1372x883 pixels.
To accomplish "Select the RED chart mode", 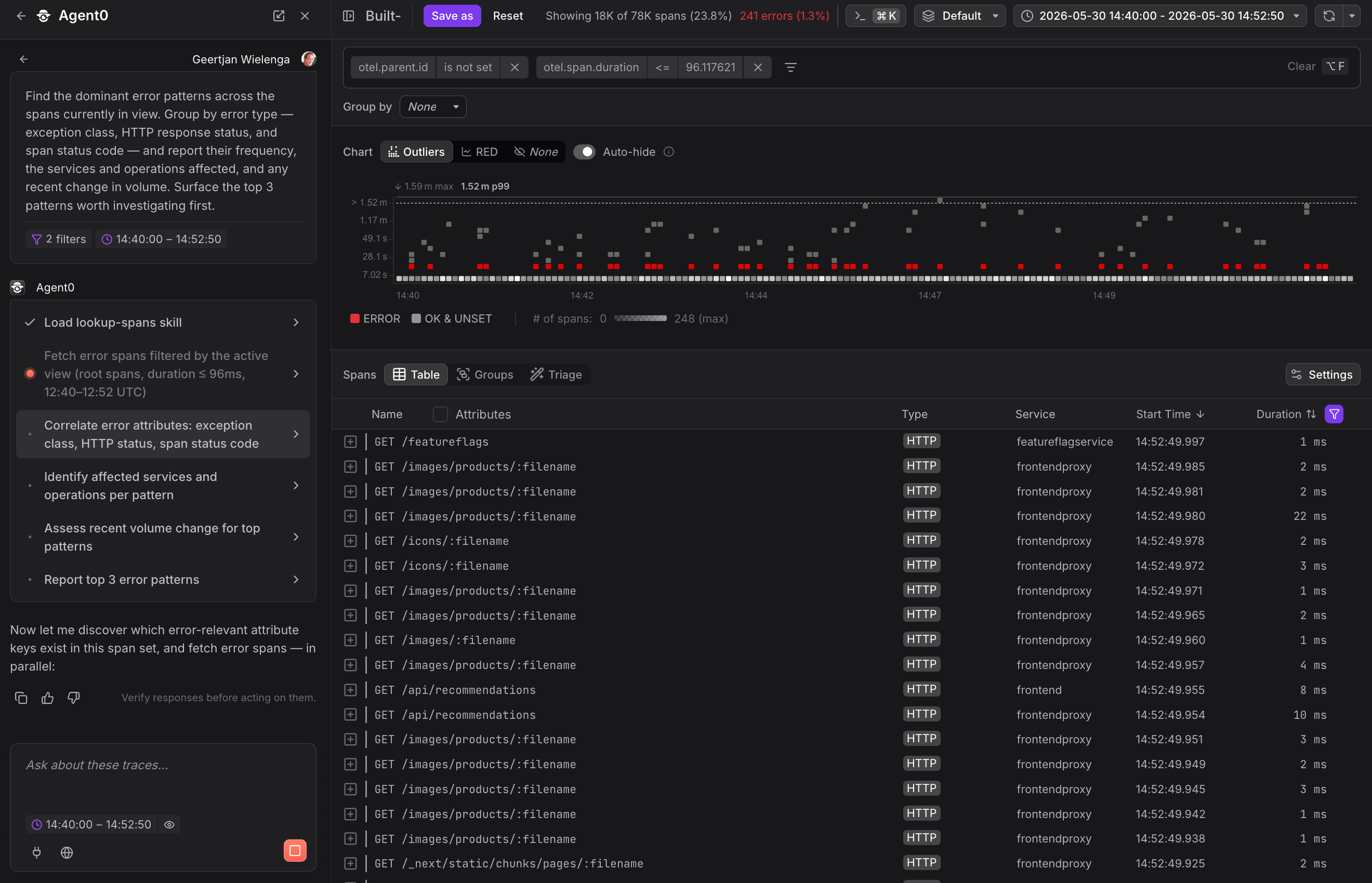I will [x=480, y=152].
